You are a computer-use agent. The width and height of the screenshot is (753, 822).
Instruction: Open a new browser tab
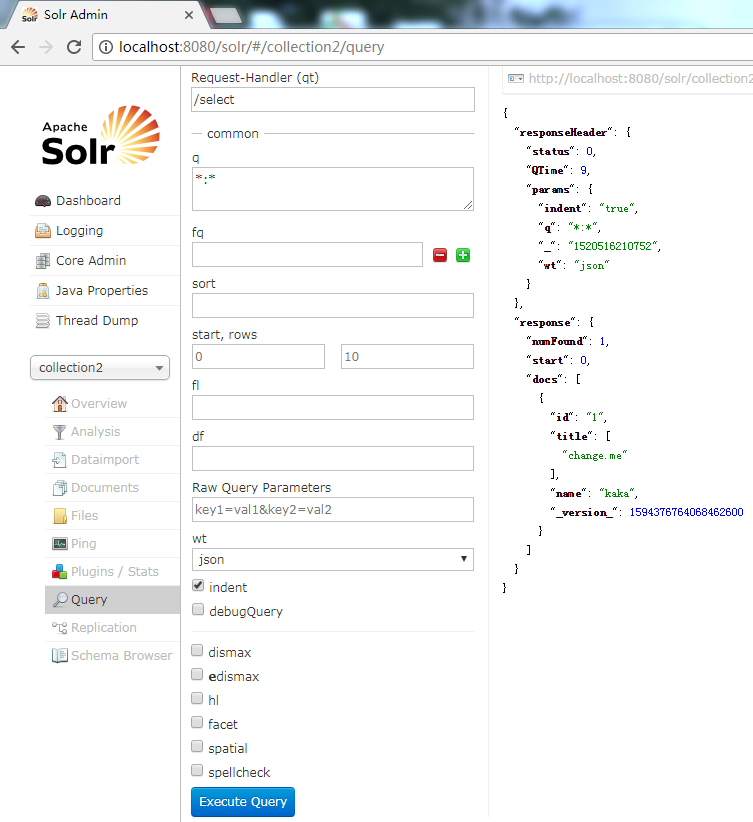click(226, 16)
